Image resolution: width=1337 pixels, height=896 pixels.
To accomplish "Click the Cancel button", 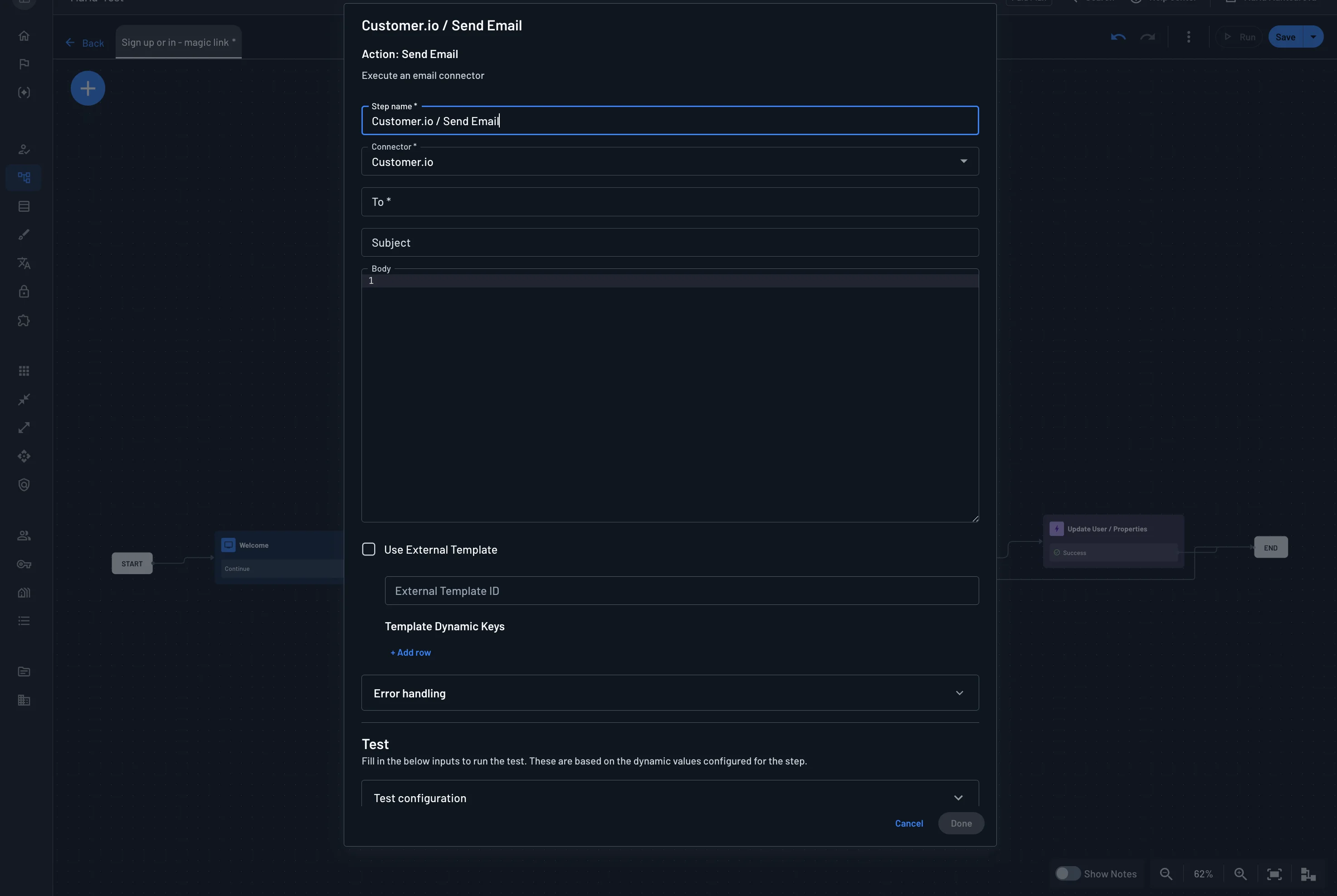I will click(x=908, y=823).
